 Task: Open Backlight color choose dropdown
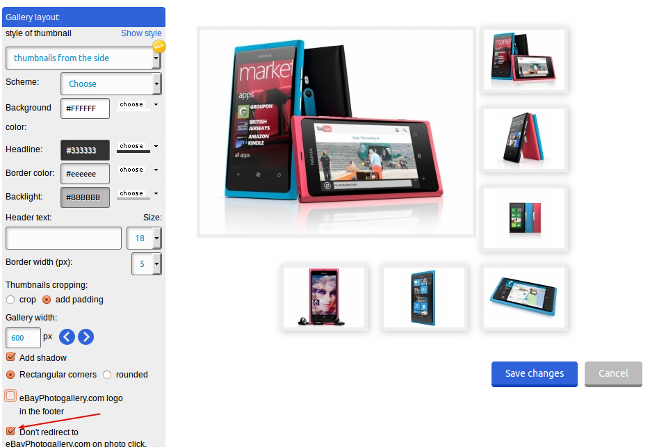click(138, 194)
